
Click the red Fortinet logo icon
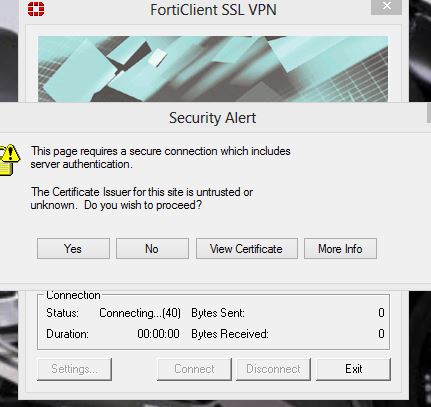coord(36,9)
